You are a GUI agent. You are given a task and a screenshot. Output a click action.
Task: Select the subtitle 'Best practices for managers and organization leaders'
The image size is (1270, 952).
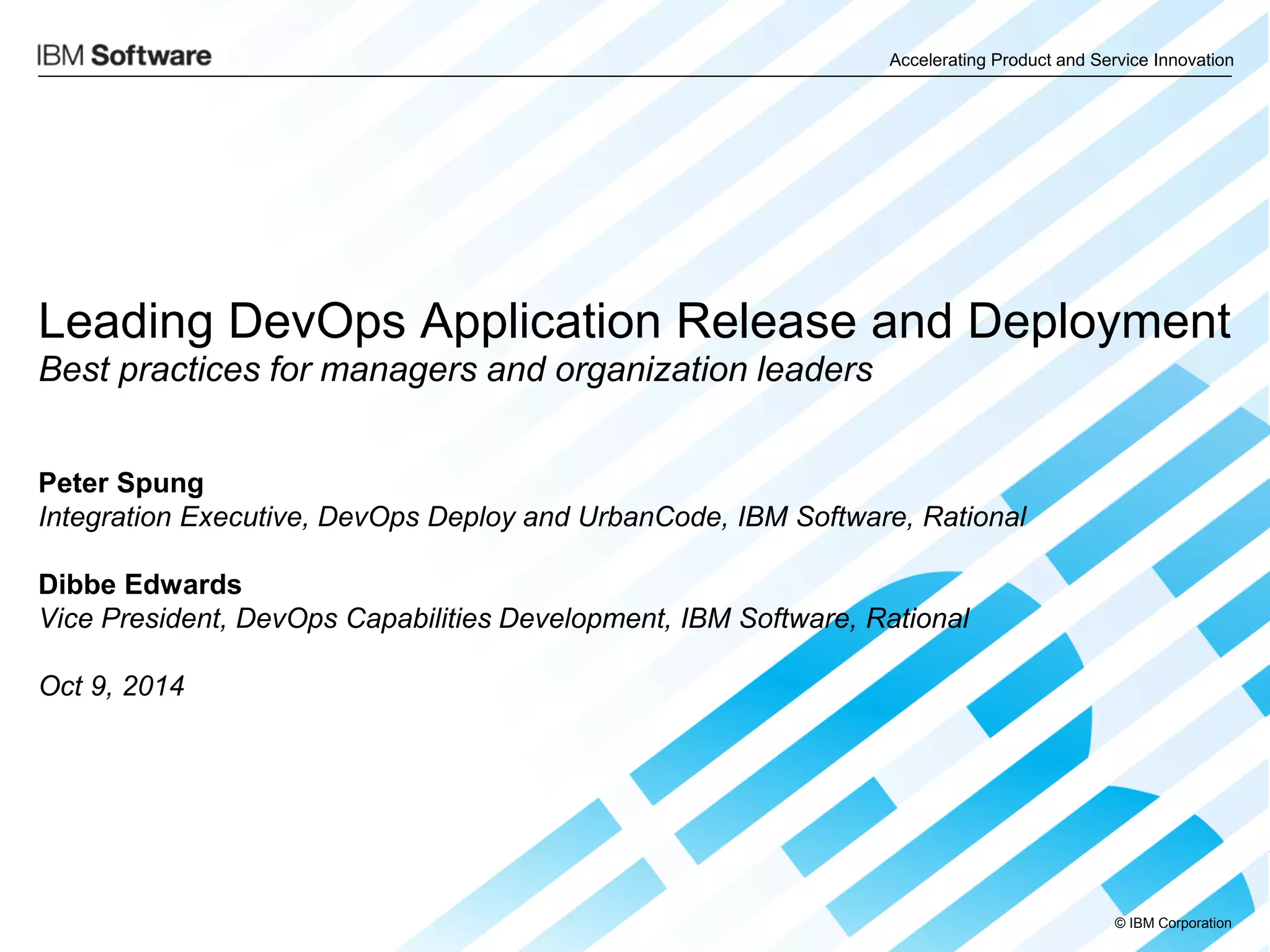click(x=456, y=370)
